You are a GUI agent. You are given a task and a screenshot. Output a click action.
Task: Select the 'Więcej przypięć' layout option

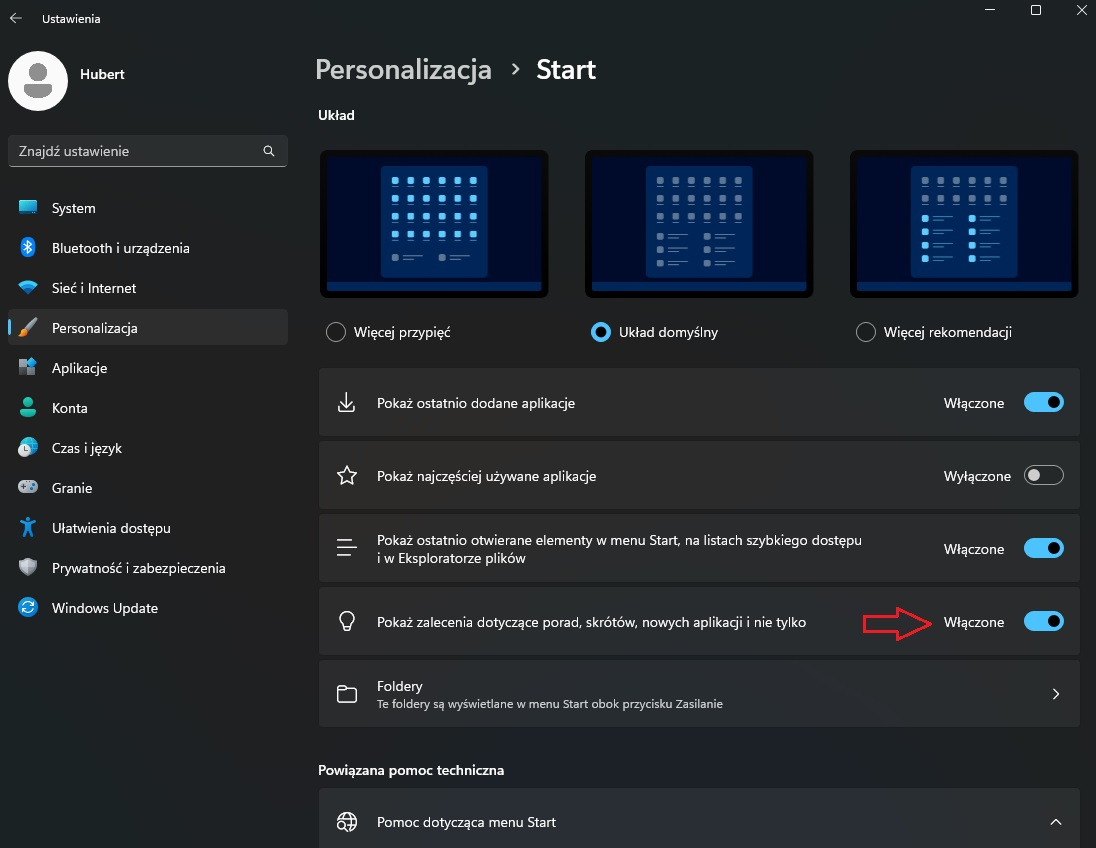[x=336, y=331]
